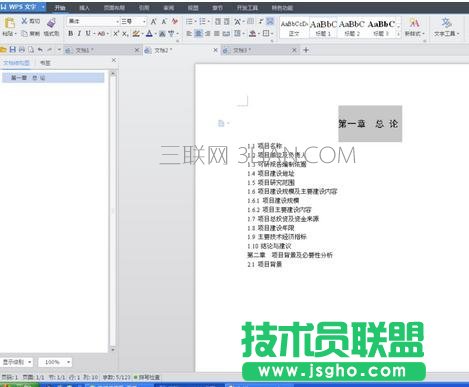Click the Increase font size icon
Image resolution: width=469 pixels, height=387 pixels.
coord(153,22)
